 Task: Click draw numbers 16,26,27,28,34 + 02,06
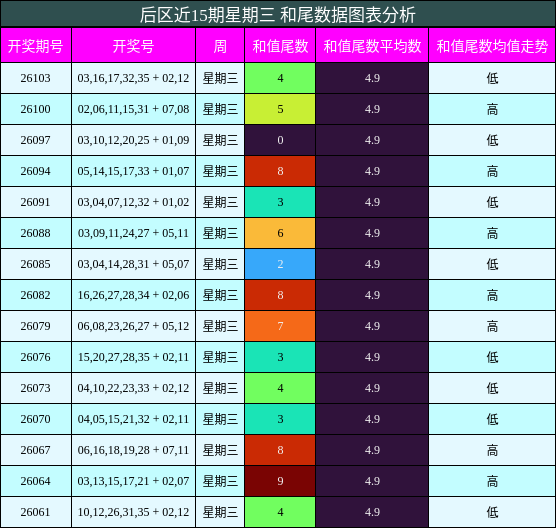coord(133,295)
